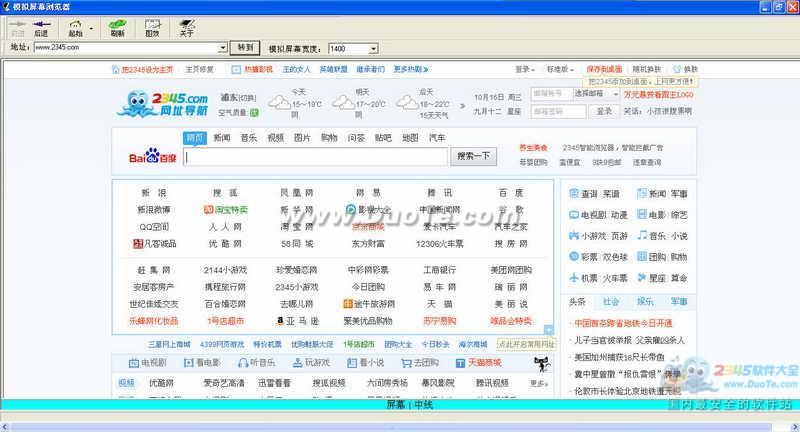This screenshot has width=800, height=432.
Task: Select the 新闻 search tab
Action: click(221, 138)
